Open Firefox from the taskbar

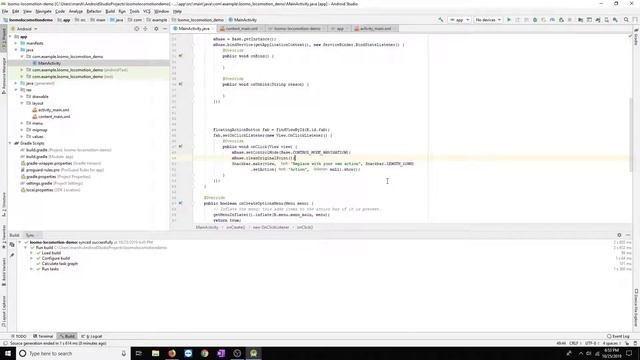pos(172,353)
